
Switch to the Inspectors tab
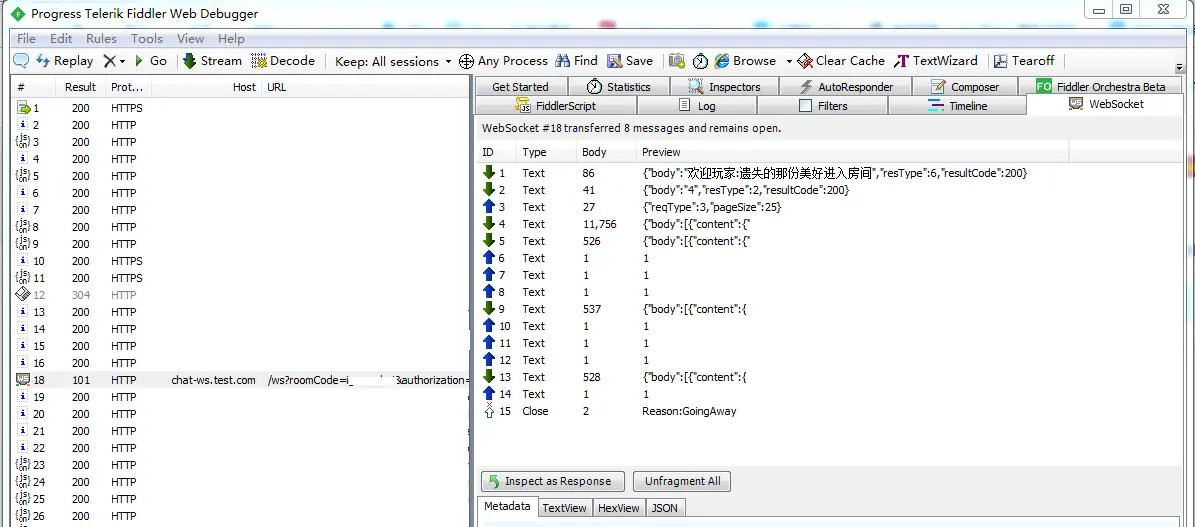click(724, 87)
